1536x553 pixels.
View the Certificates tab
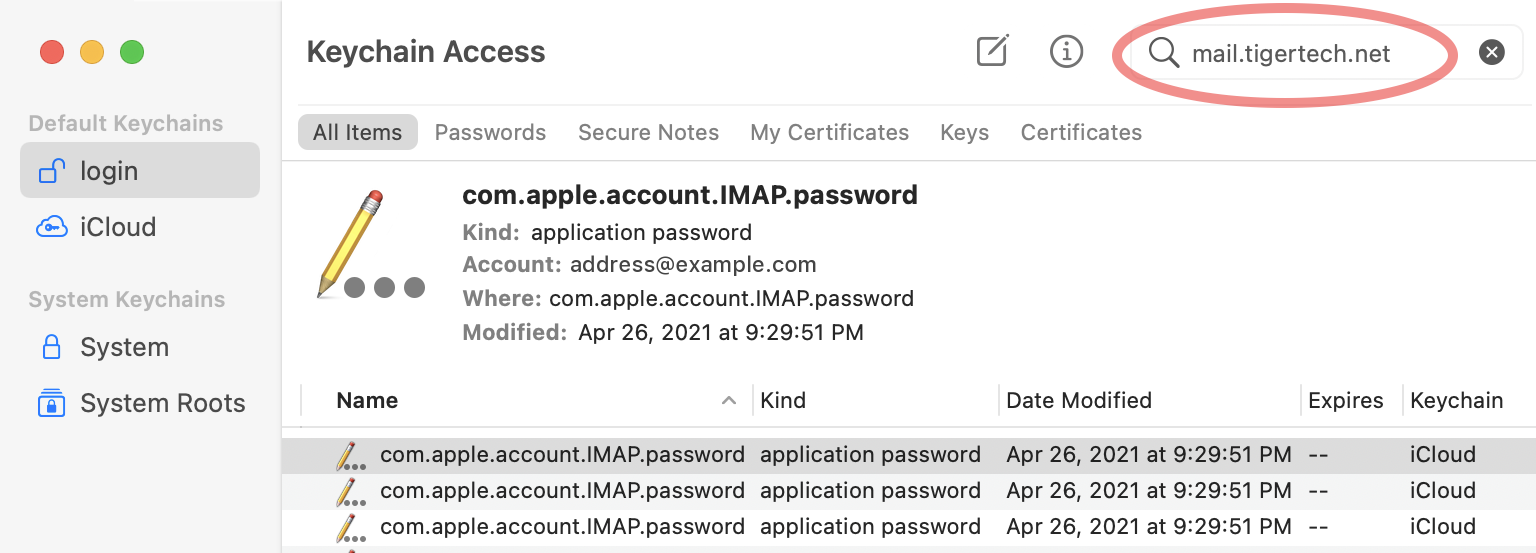pos(1080,132)
